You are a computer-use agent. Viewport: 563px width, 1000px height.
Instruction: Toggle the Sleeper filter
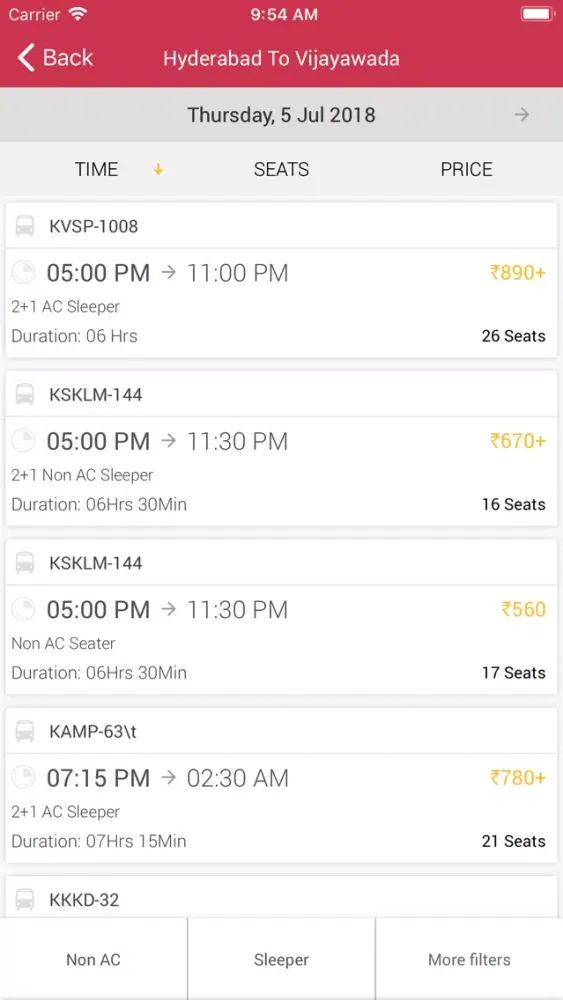pyautogui.click(x=281, y=959)
